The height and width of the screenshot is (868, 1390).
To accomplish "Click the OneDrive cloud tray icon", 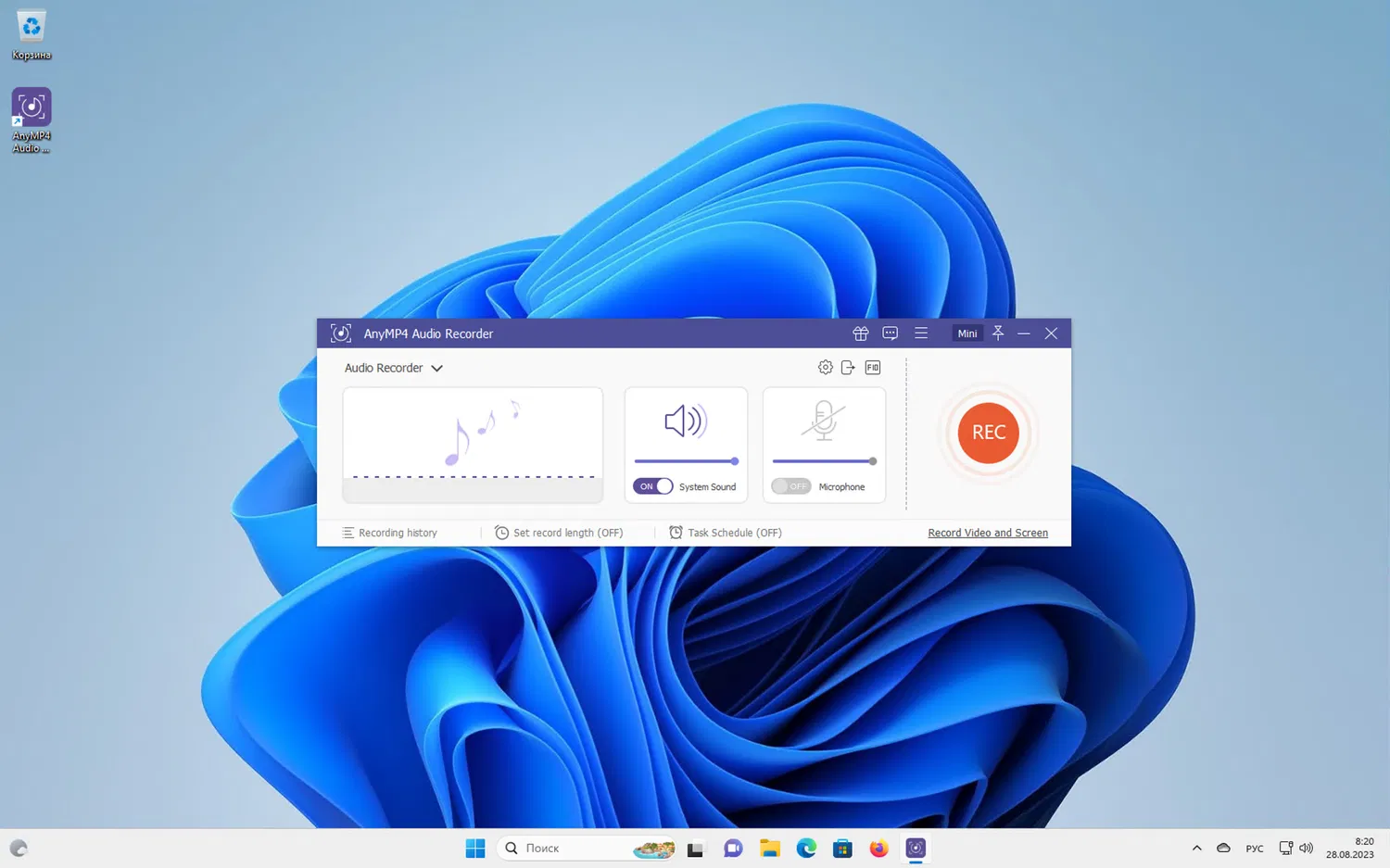I will pos(1223,849).
